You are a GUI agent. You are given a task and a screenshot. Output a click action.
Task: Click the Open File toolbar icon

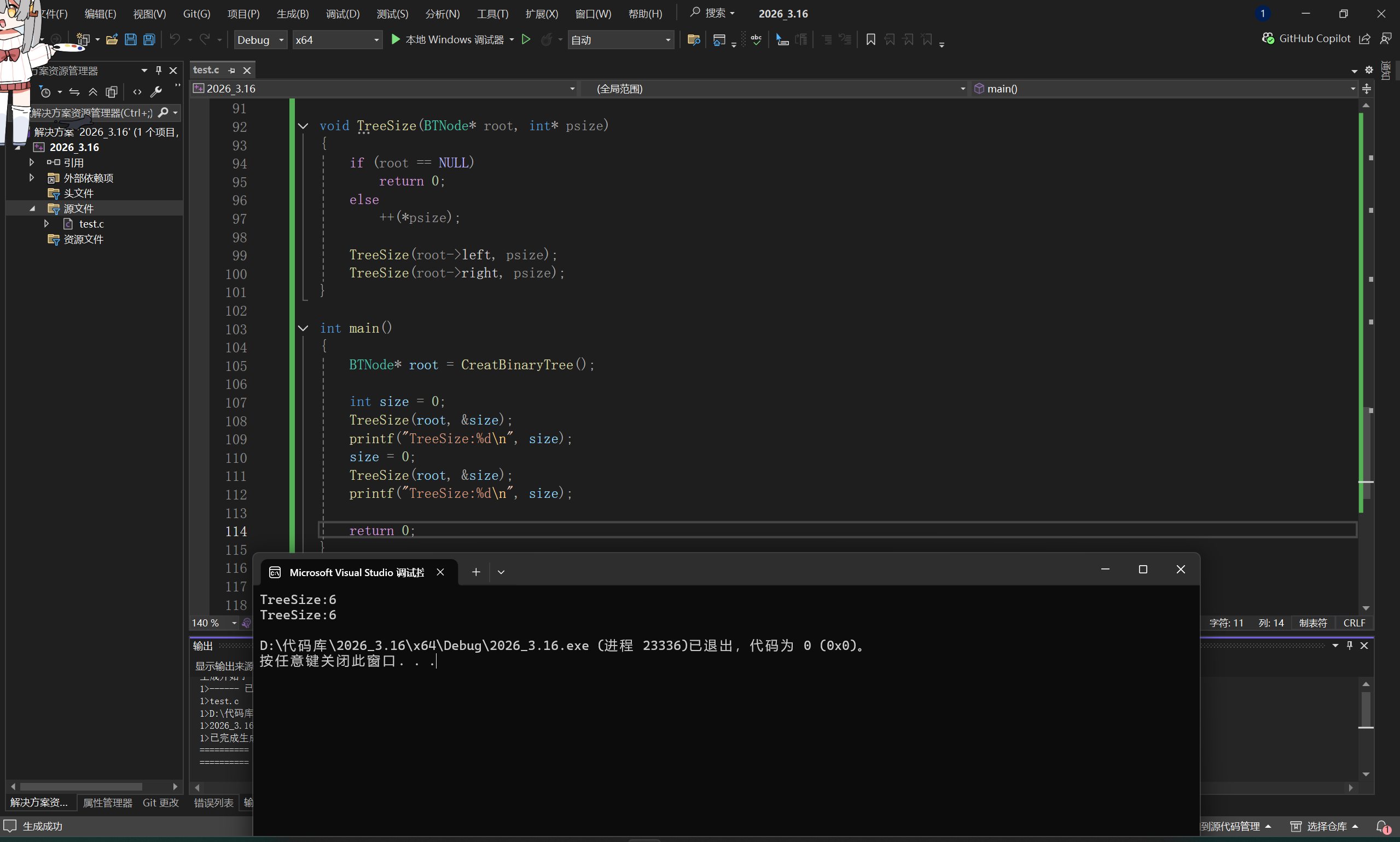point(112,40)
